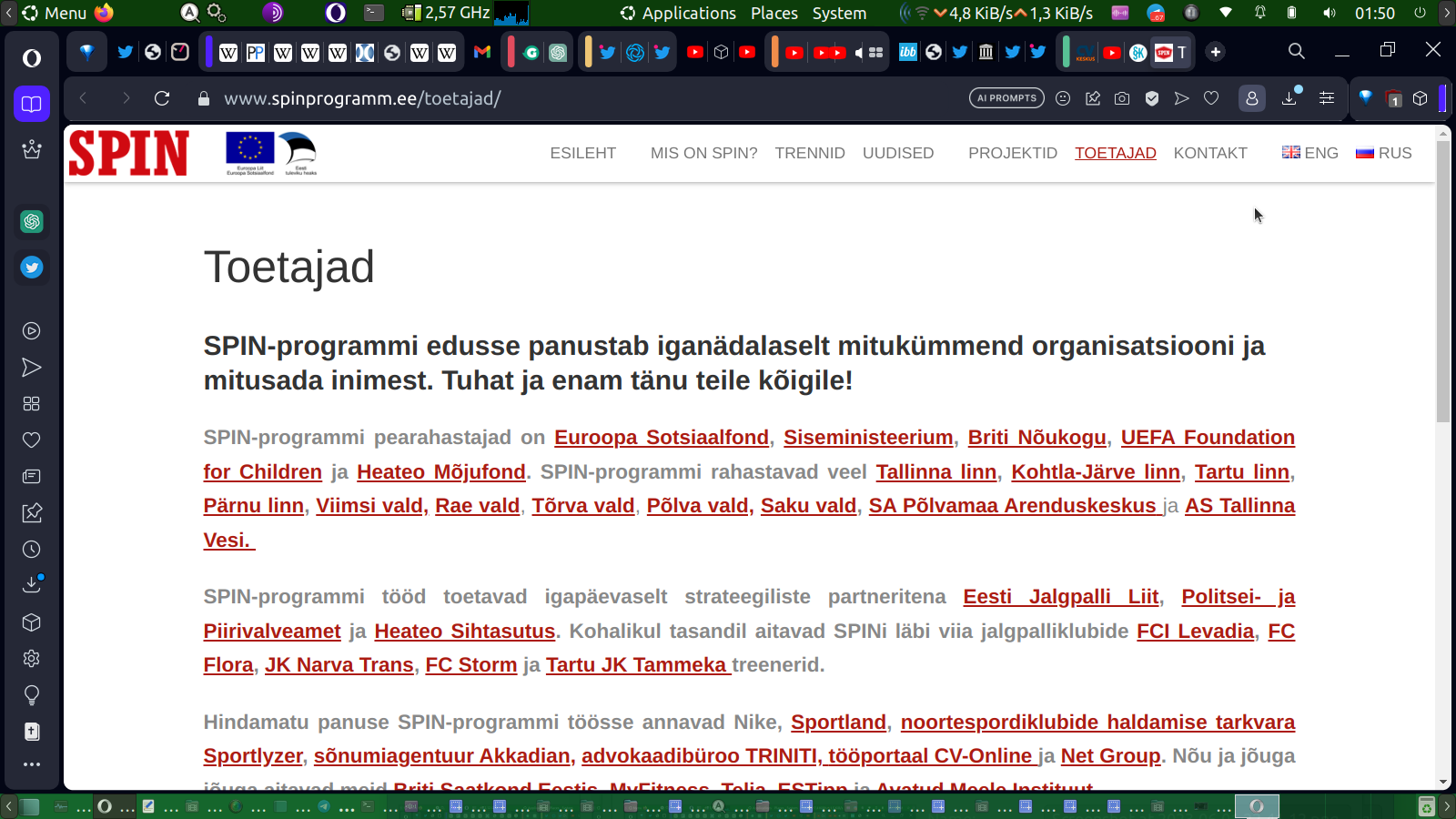Follow the Tallinna linn link
Viewport: 1456px width, 819px height.
pos(936,472)
